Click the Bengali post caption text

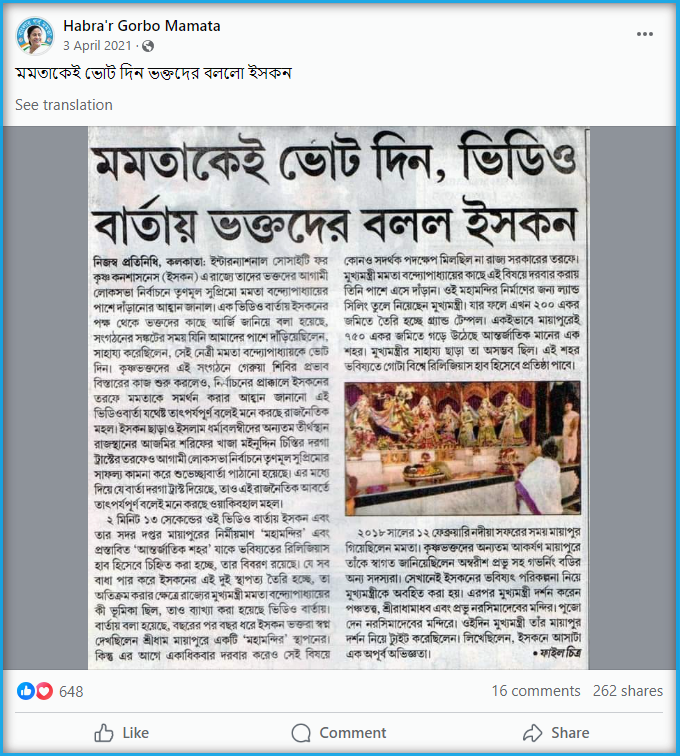(x=153, y=73)
